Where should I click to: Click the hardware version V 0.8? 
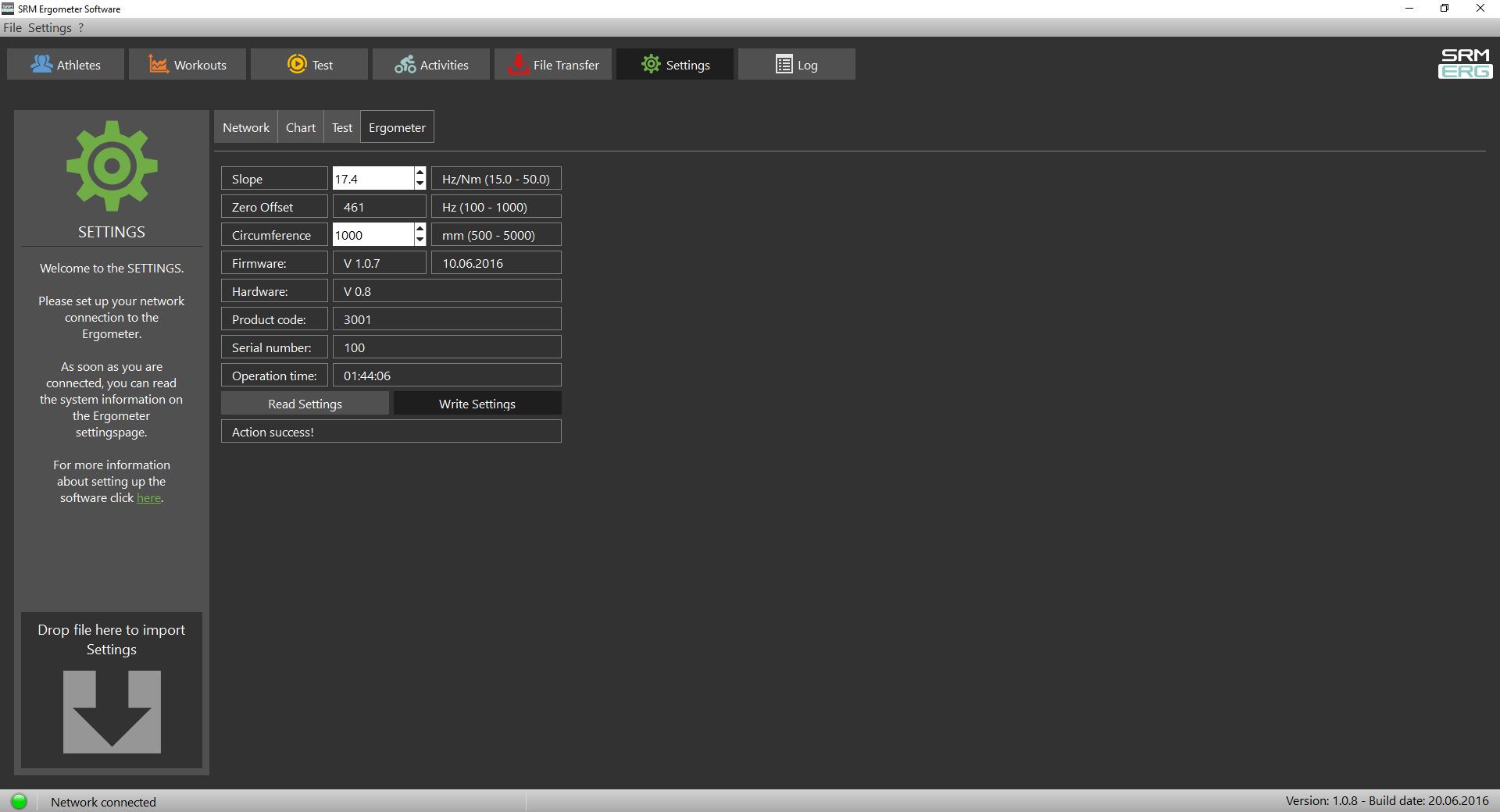coord(447,291)
